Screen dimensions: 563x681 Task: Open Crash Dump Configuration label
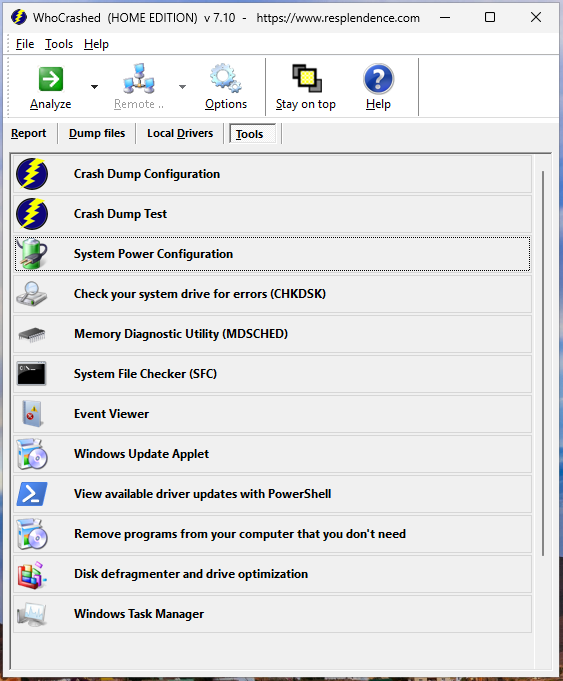tap(147, 174)
